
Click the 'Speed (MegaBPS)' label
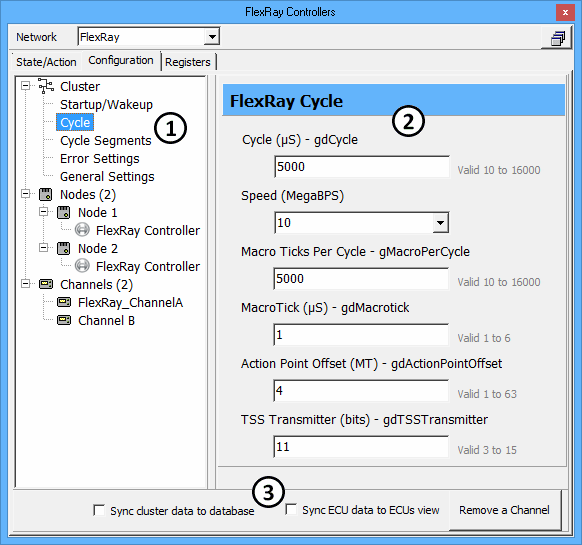click(x=292, y=196)
